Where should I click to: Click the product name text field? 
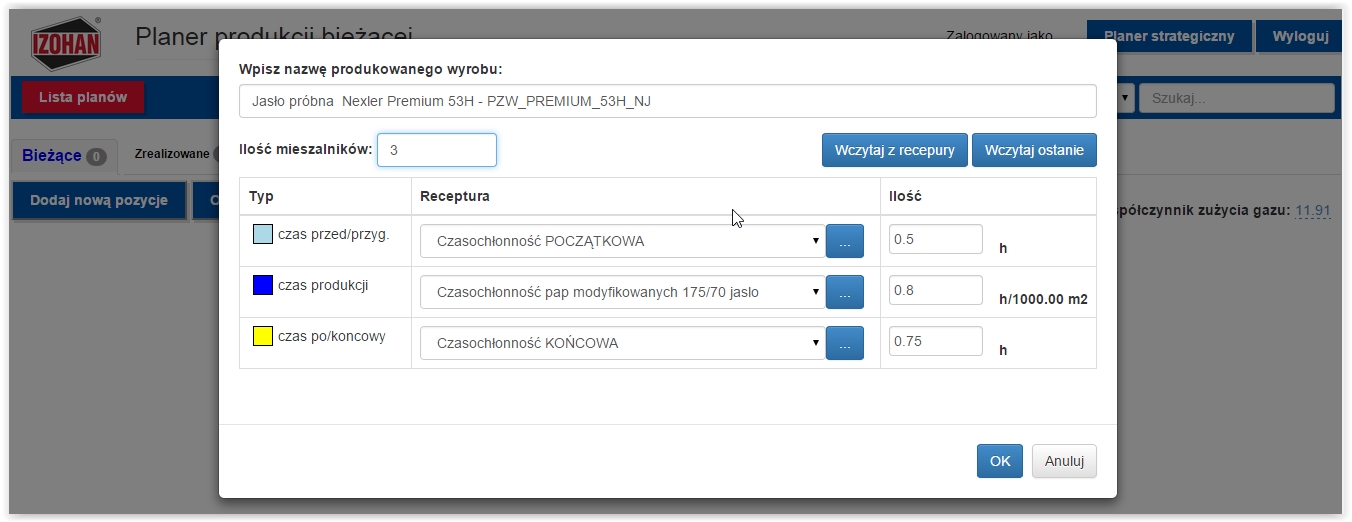668,101
